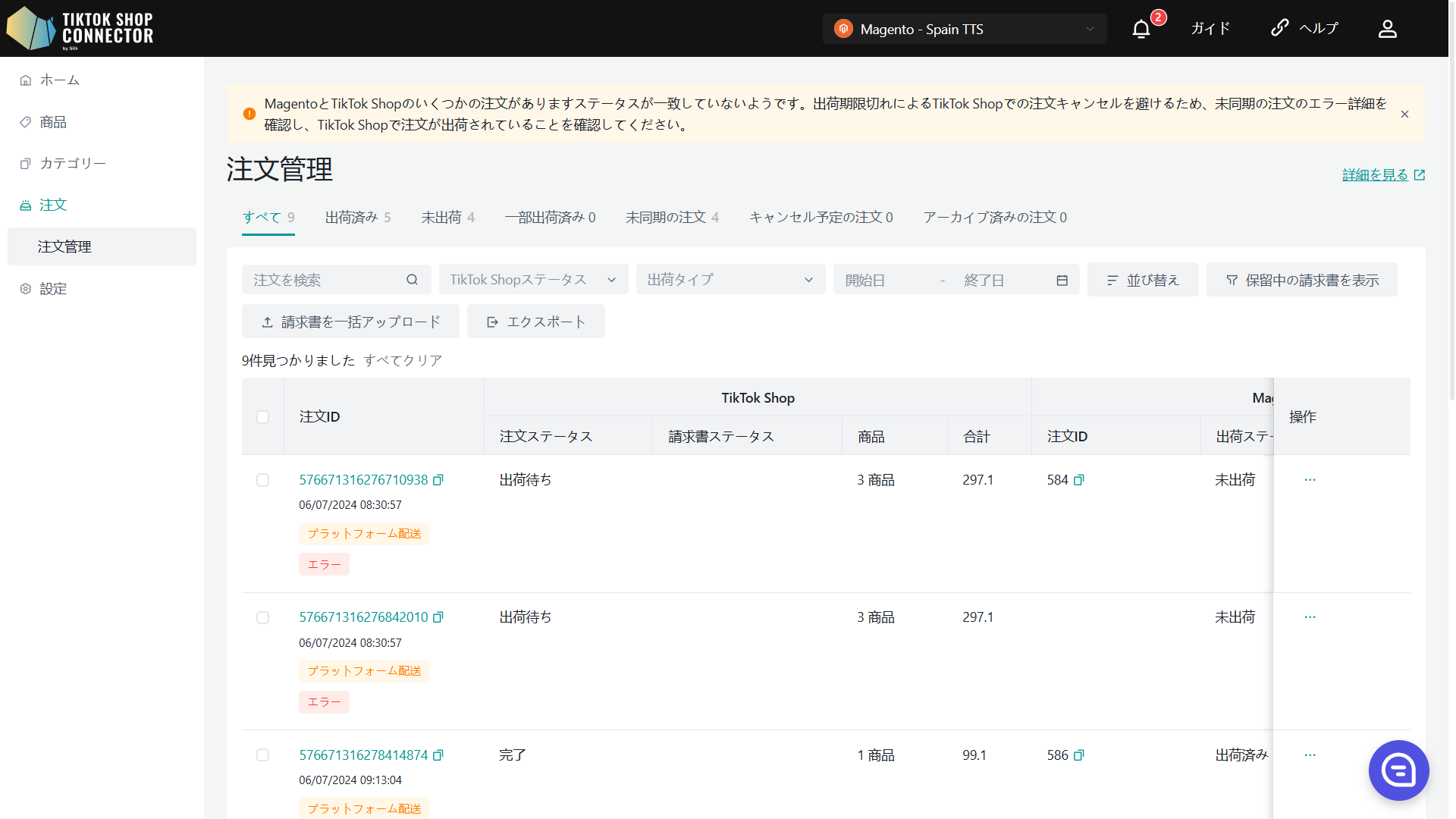Open the TikTok Shopステータス dropdown
This screenshot has width=1456, height=819.
(533, 280)
